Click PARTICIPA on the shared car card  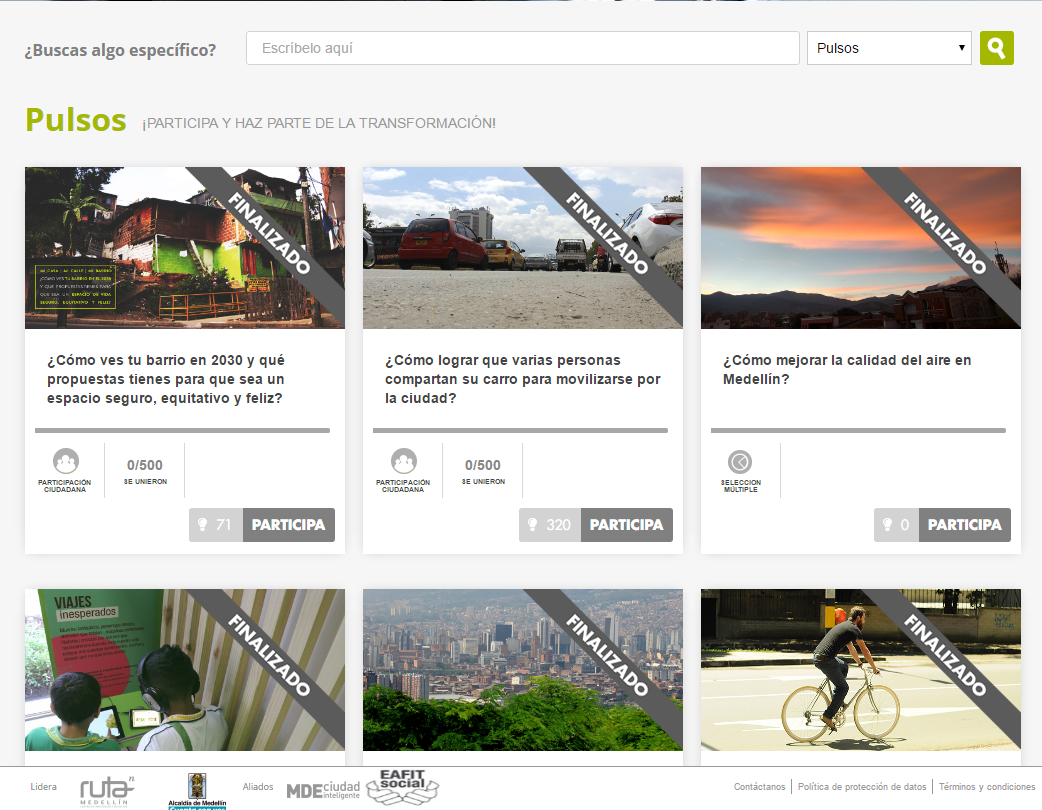[x=627, y=525]
